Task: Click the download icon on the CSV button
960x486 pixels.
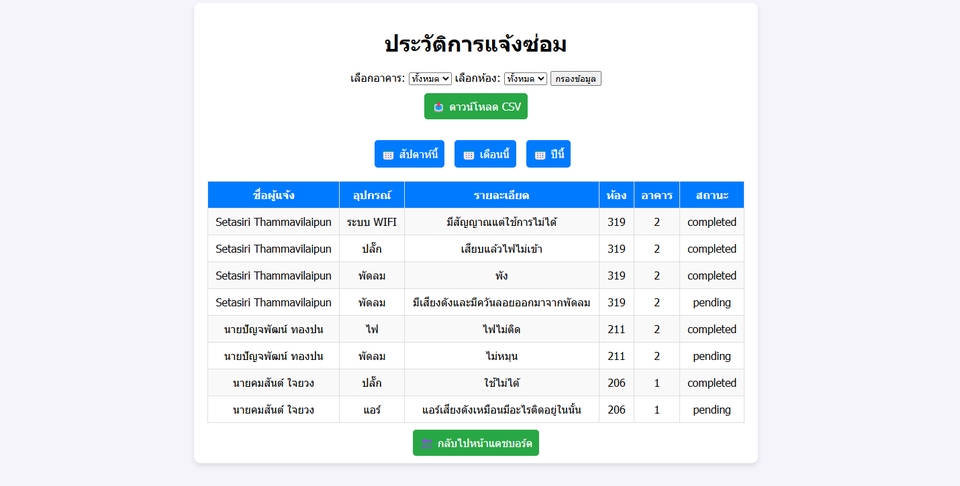Action: 438,107
